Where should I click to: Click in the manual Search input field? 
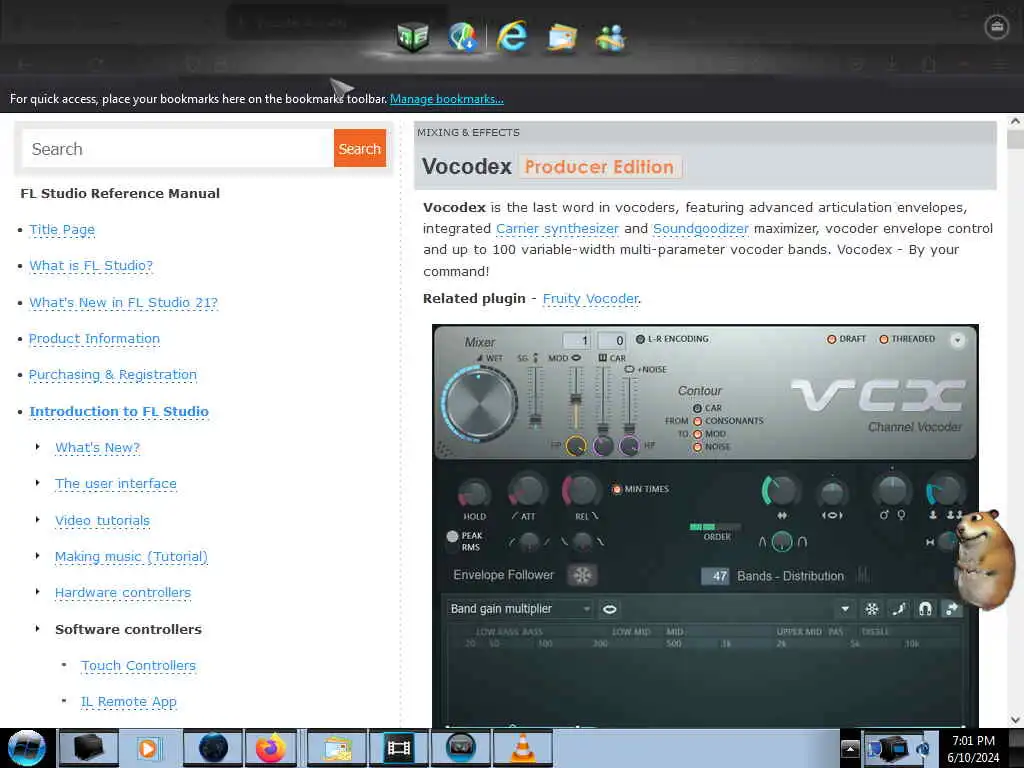pyautogui.click(x=178, y=148)
